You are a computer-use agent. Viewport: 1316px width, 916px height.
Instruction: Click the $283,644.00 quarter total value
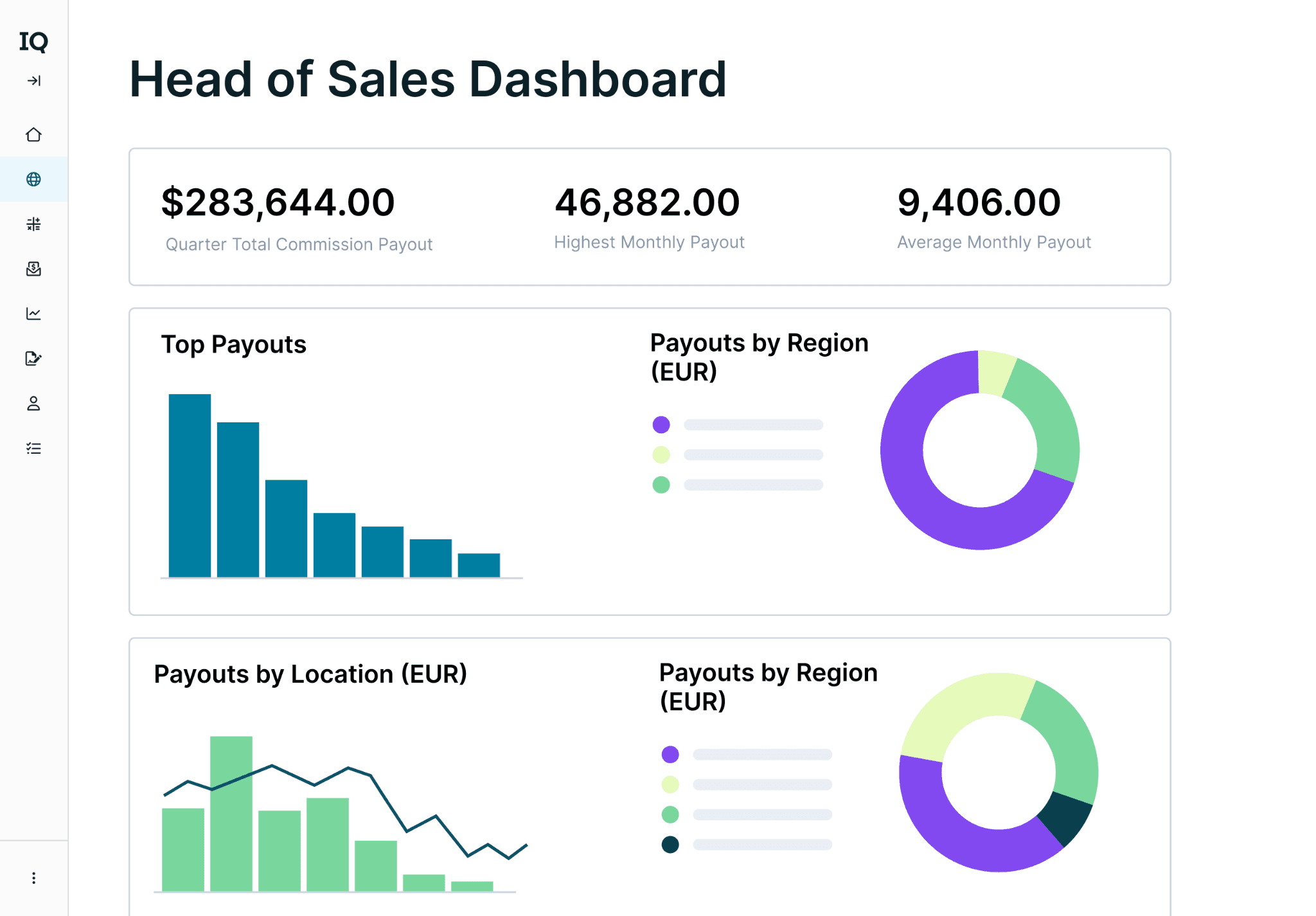pyautogui.click(x=278, y=202)
